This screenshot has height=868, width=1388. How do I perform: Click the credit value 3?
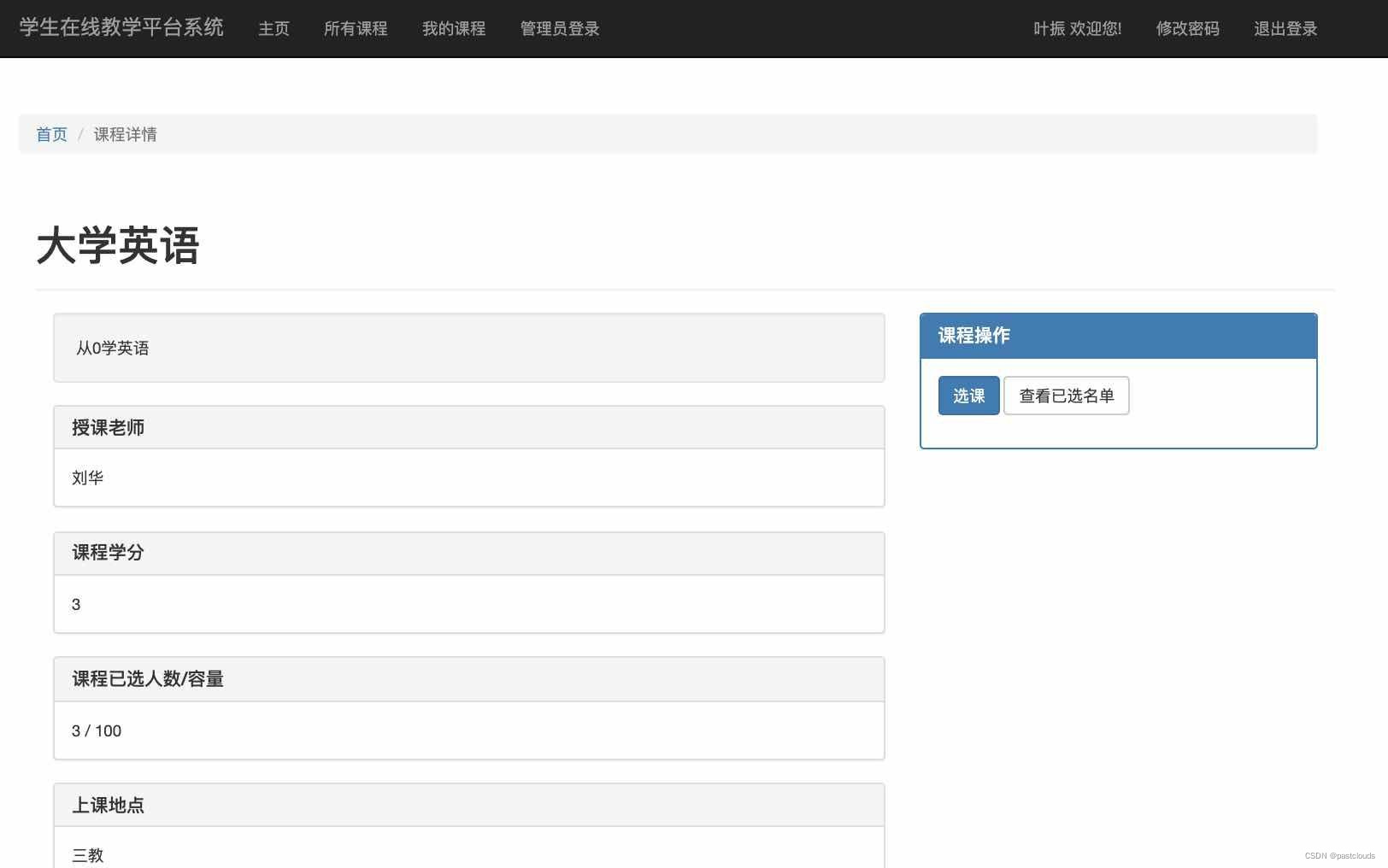coord(76,605)
